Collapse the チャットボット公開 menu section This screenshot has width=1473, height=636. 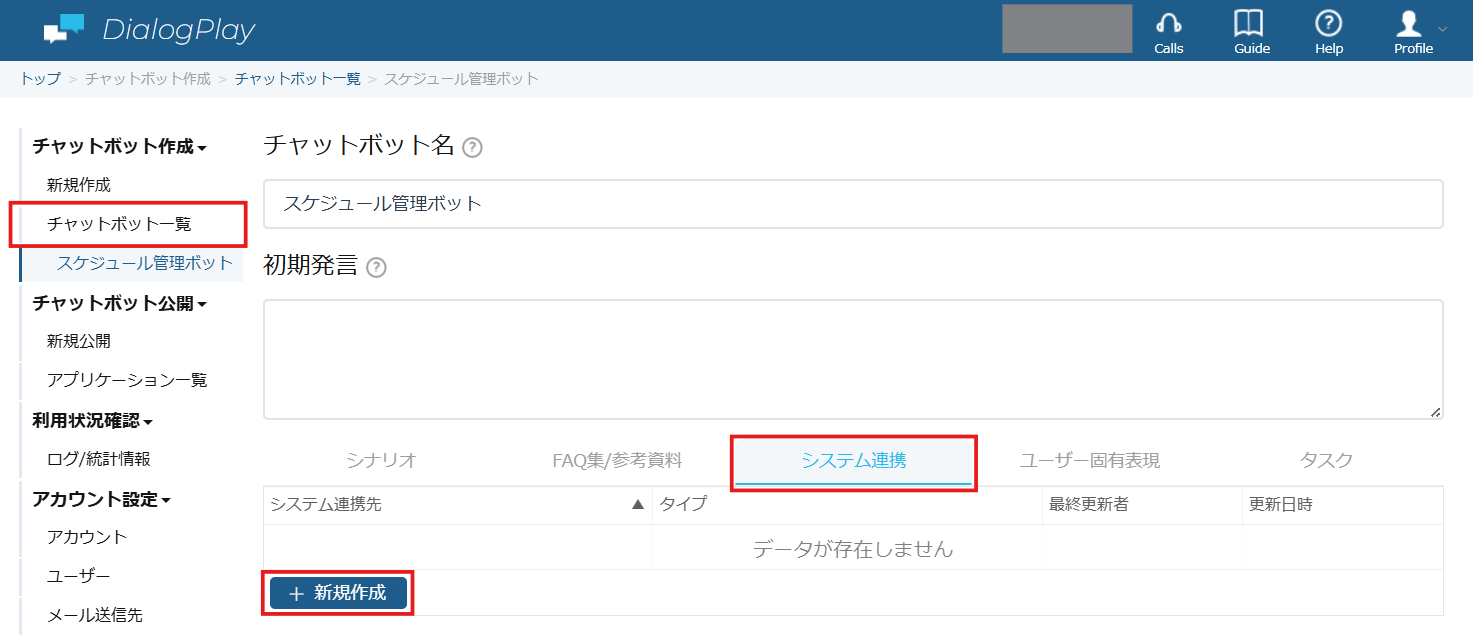click(x=120, y=303)
